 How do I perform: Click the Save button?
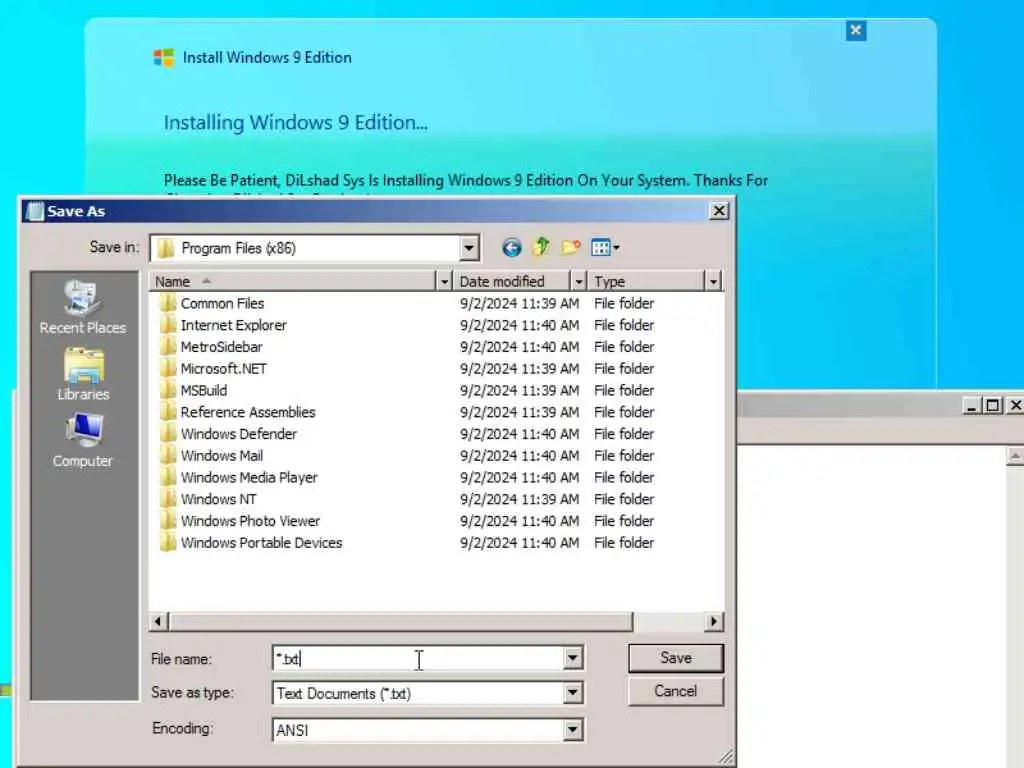(676, 658)
